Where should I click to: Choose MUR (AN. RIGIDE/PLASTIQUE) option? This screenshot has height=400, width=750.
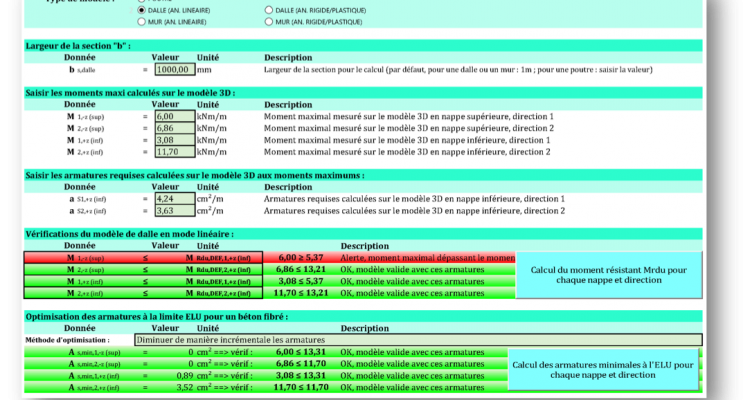point(269,22)
